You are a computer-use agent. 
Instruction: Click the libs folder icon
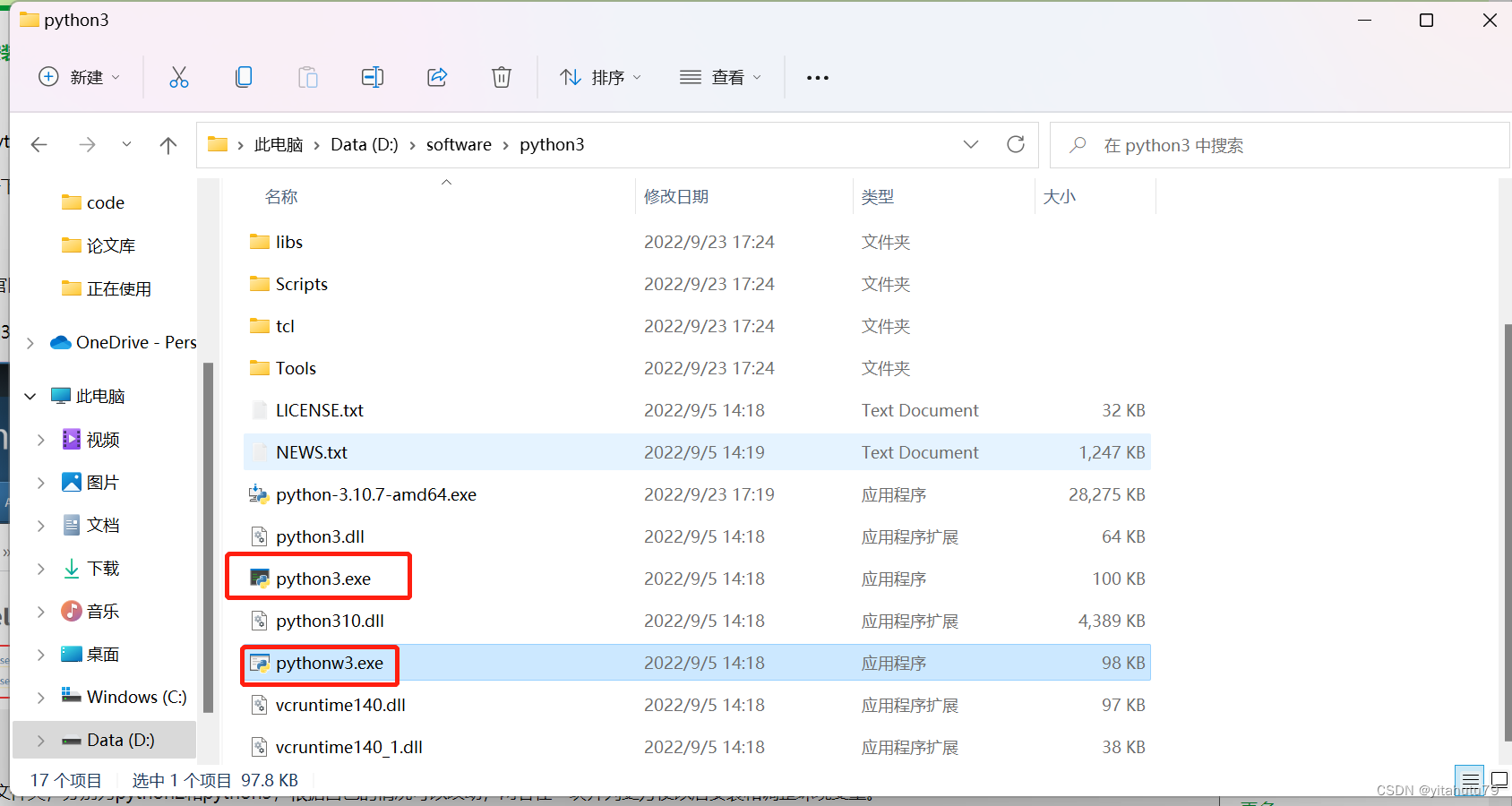click(260, 242)
